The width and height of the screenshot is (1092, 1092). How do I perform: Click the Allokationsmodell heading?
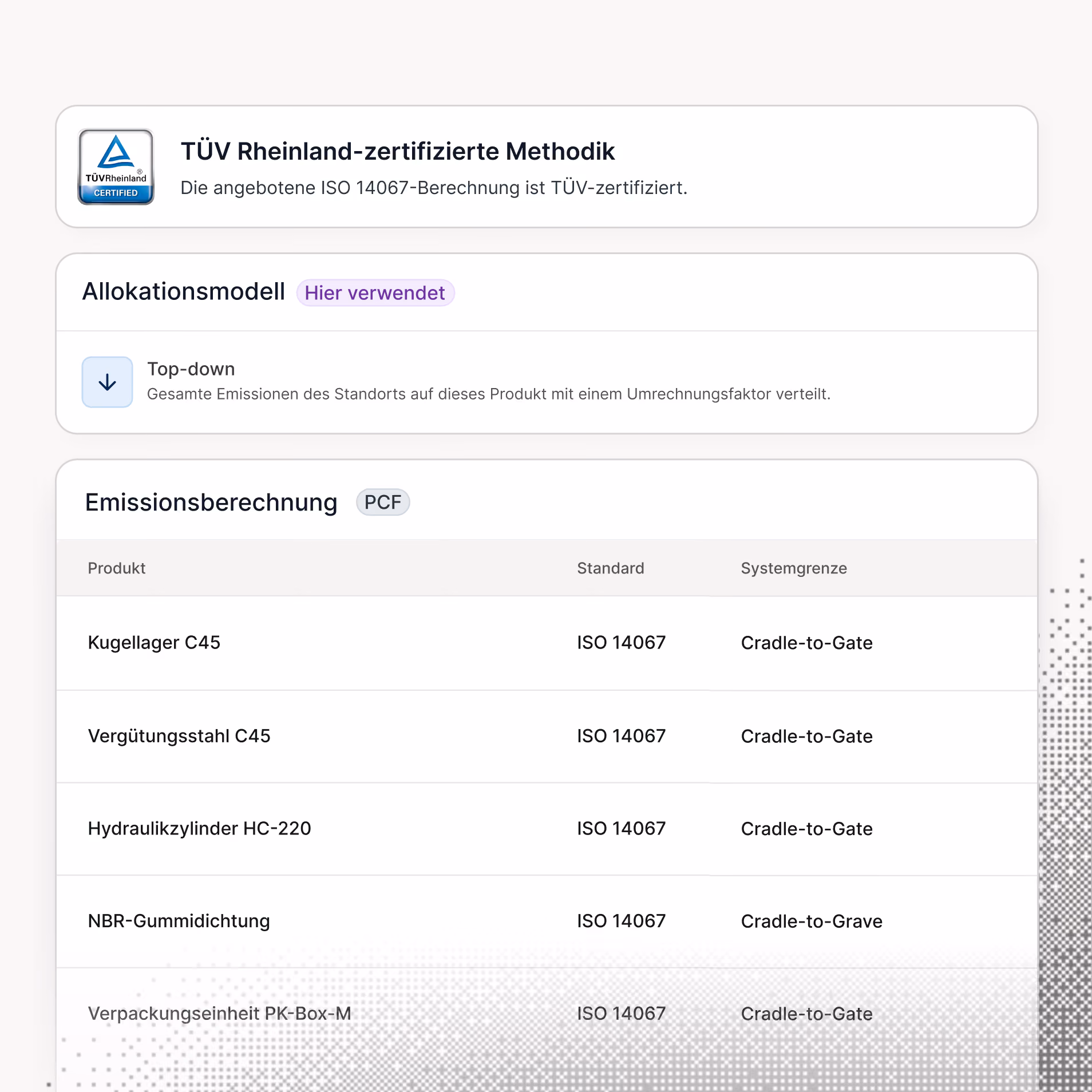tap(184, 291)
